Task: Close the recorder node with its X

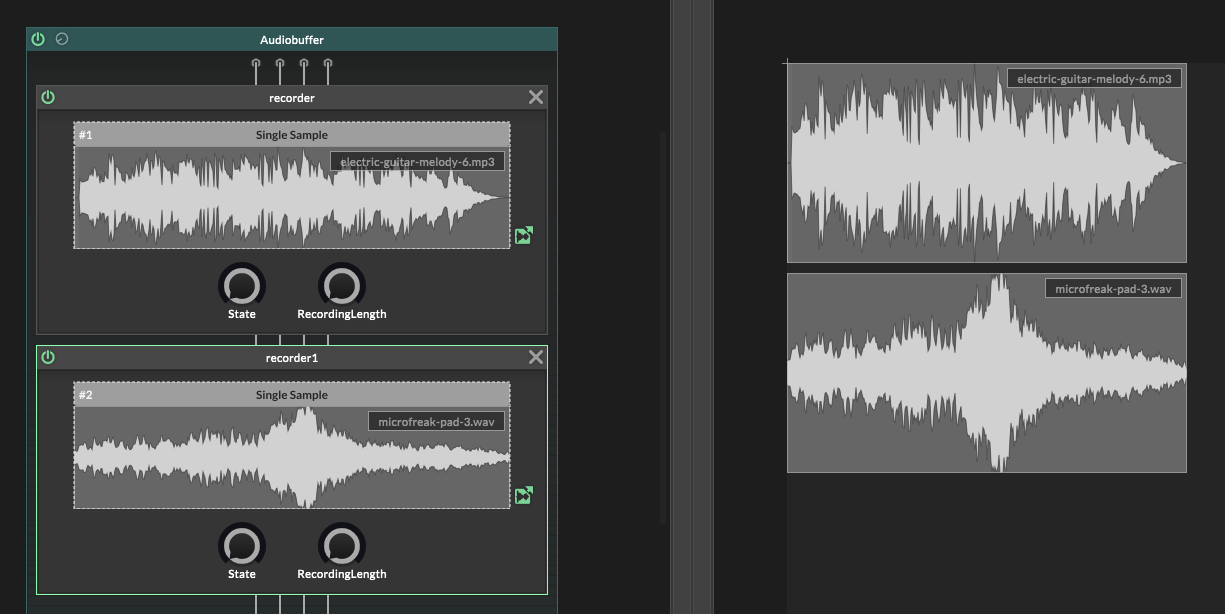Action: tap(536, 97)
